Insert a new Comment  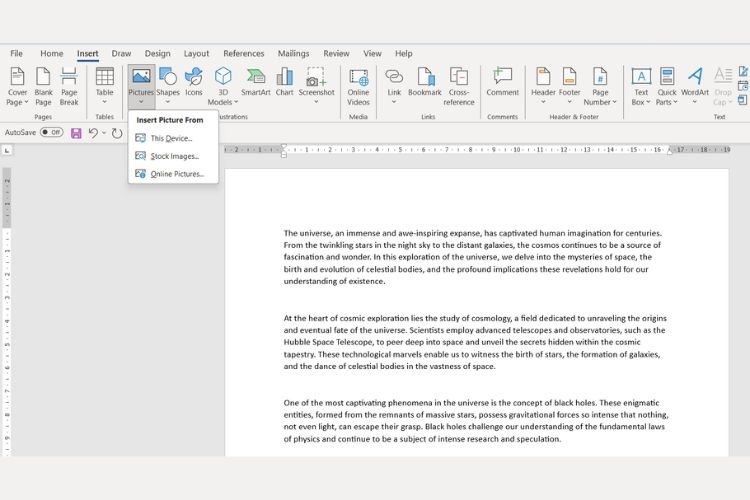coord(503,82)
